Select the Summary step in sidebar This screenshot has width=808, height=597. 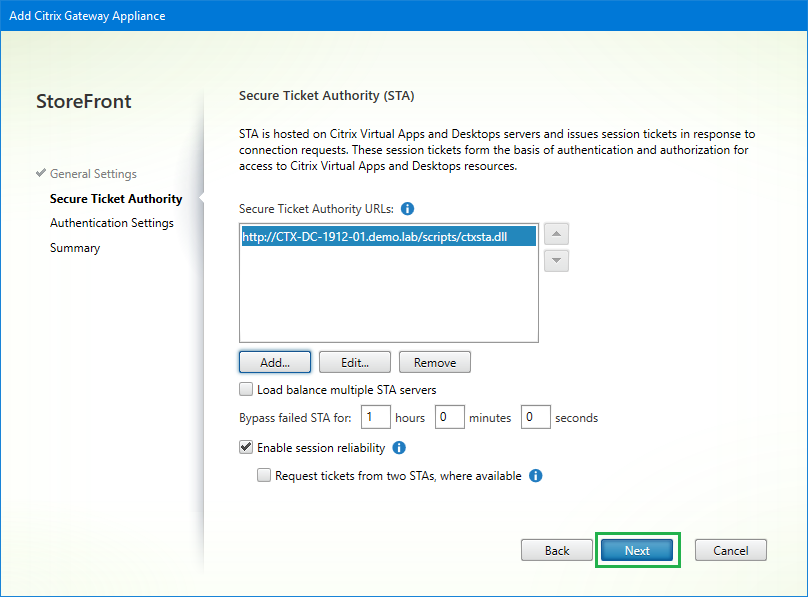click(75, 248)
